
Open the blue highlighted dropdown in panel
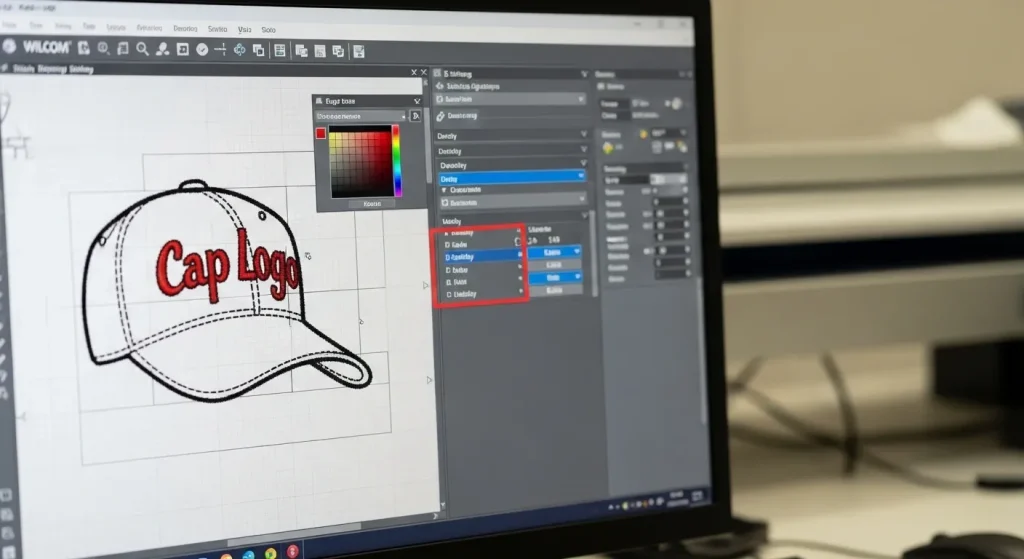tap(511, 178)
